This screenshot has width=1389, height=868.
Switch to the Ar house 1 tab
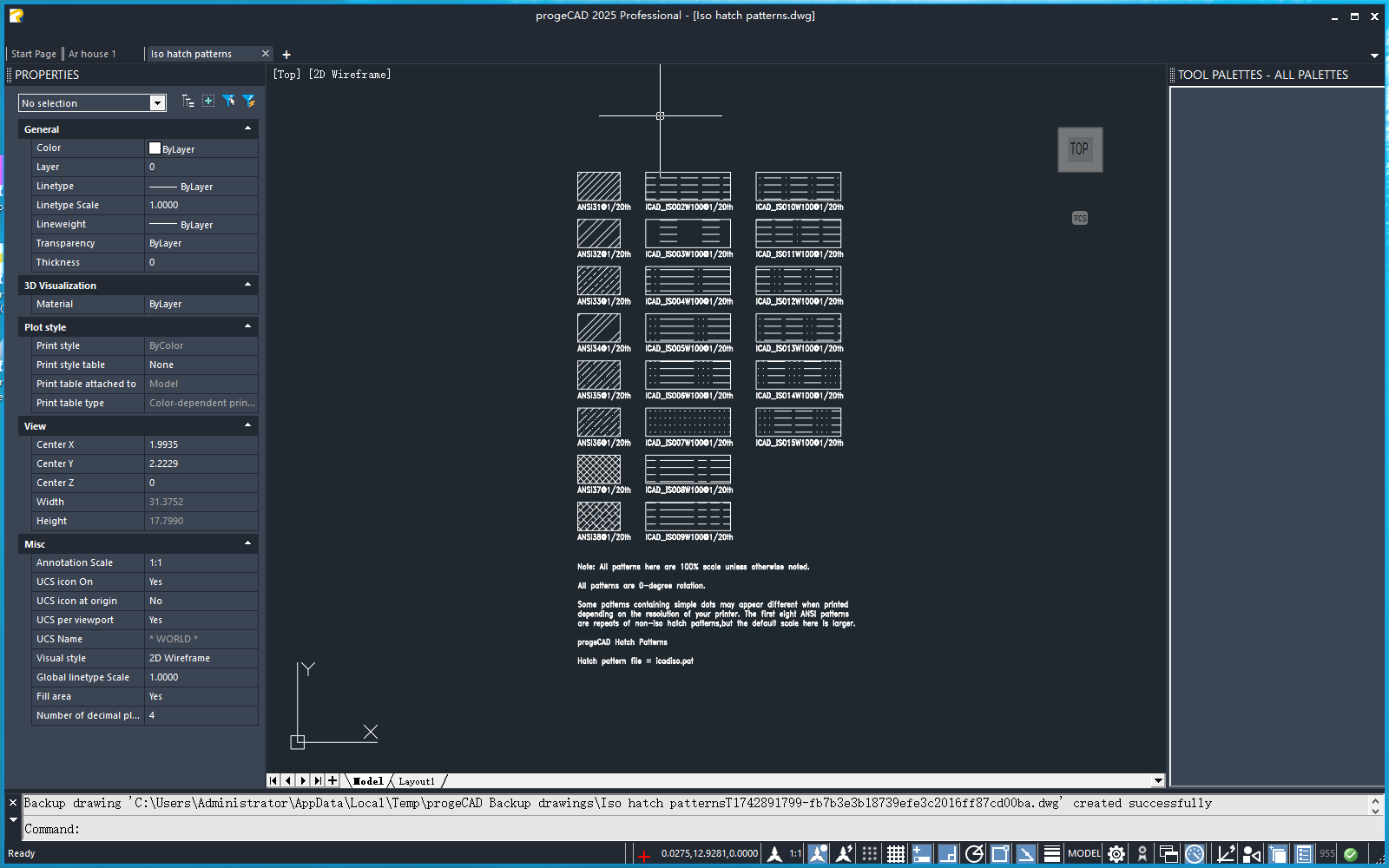click(x=92, y=54)
